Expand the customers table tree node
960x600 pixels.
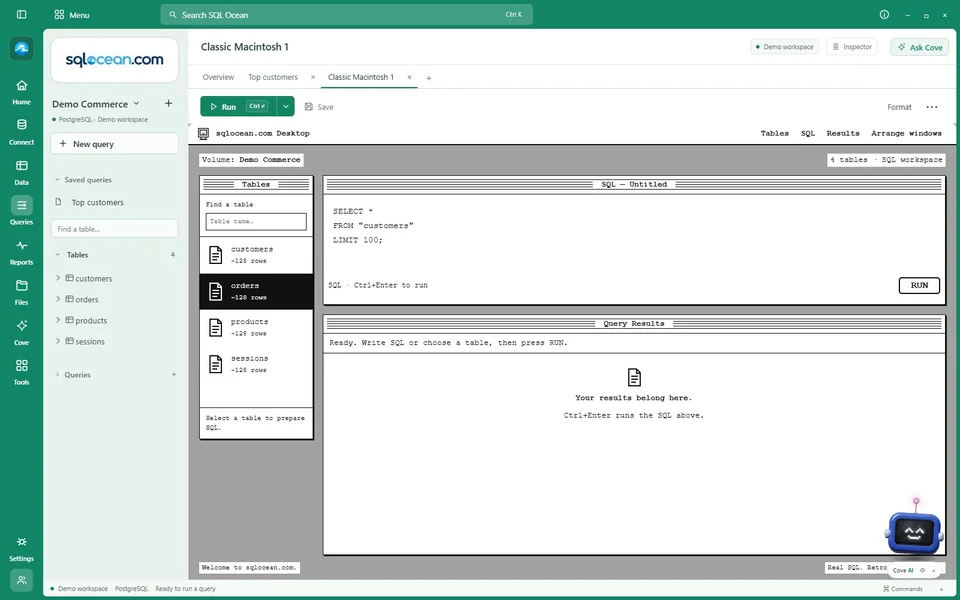(58, 278)
